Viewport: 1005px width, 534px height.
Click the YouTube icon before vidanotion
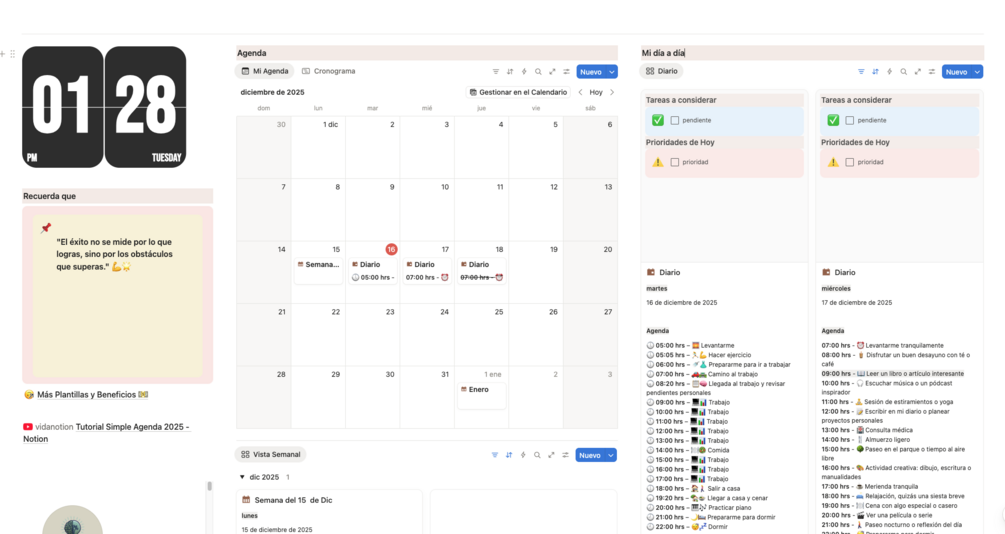point(28,427)
